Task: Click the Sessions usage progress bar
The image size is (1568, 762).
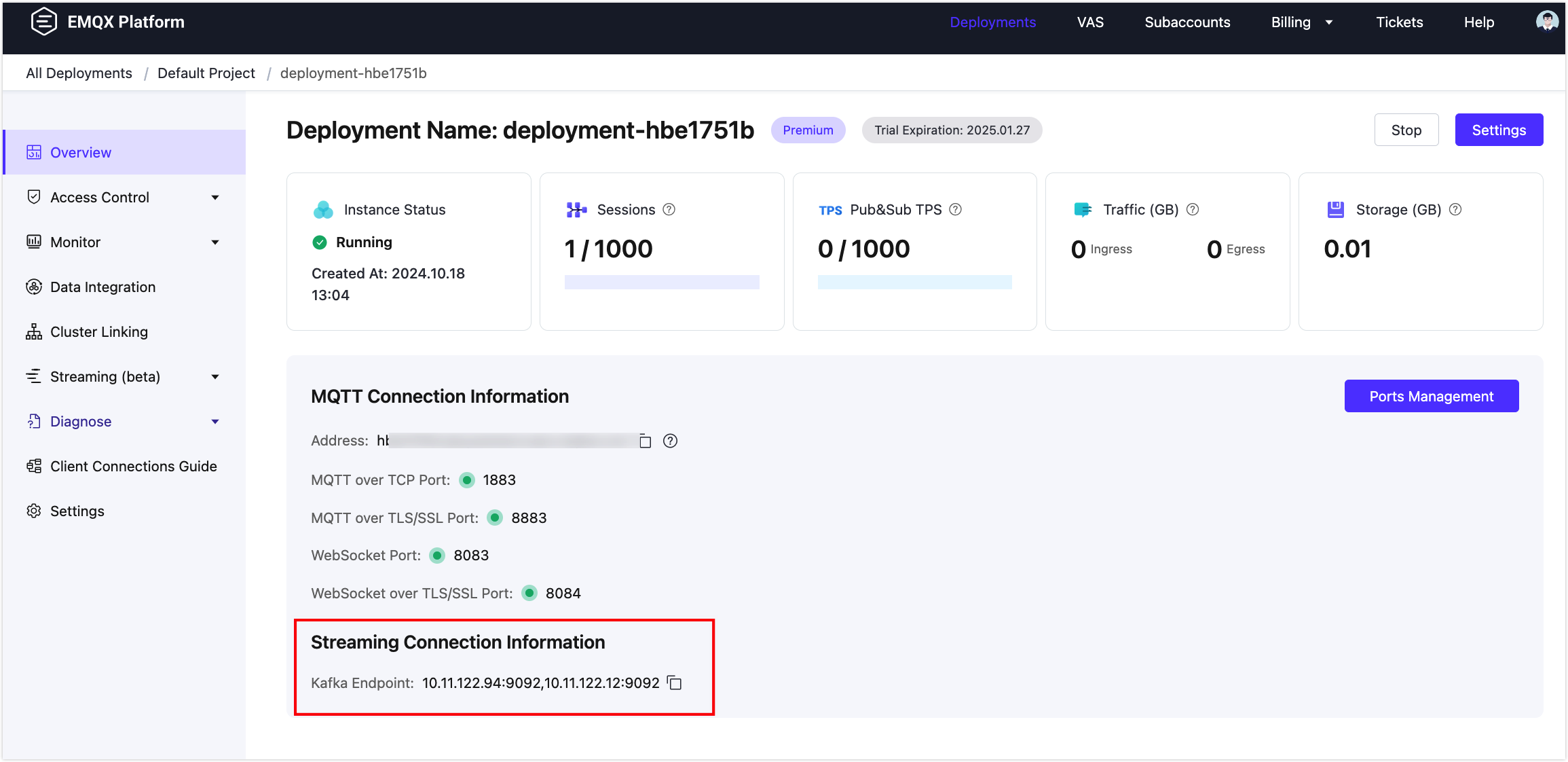Action: 662,282
